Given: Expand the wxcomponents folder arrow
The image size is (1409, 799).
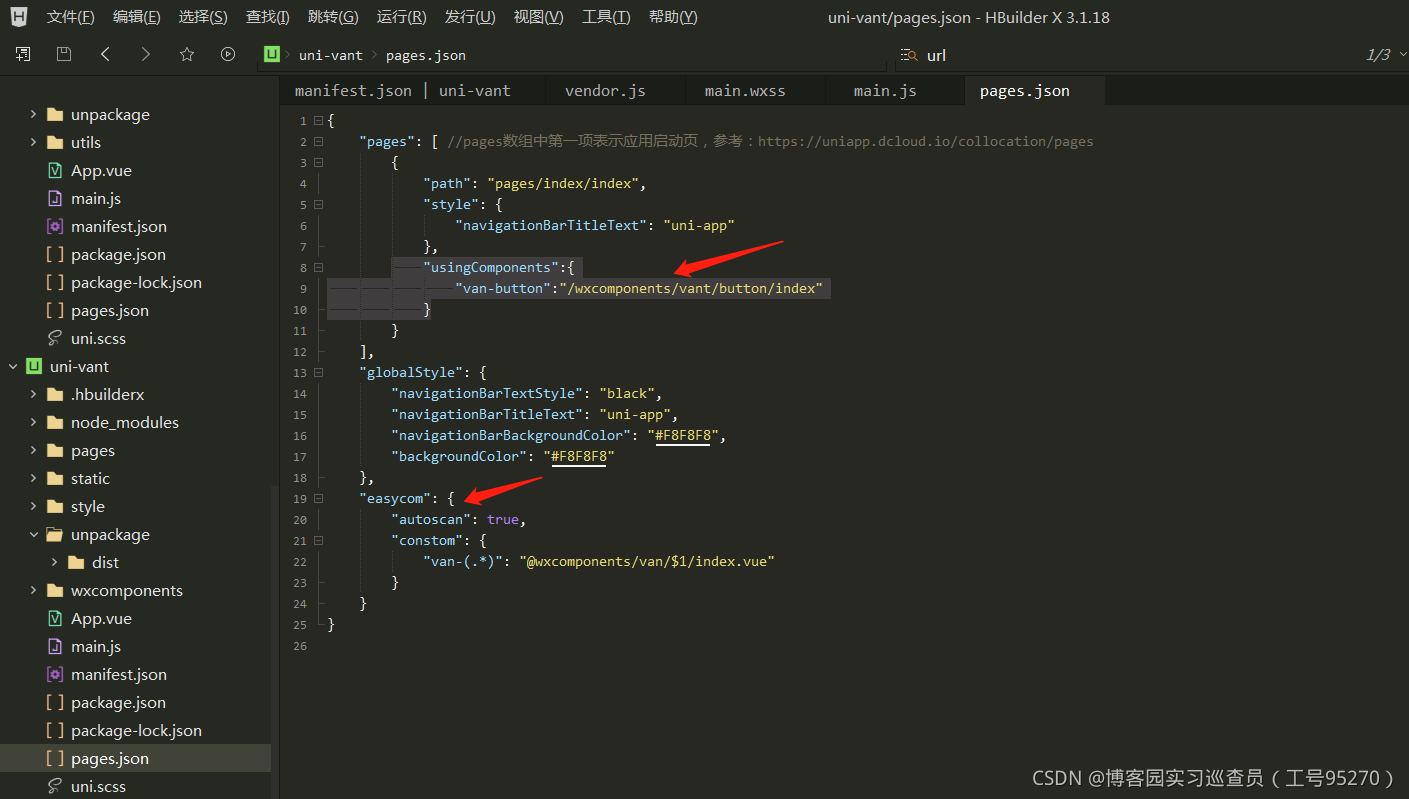Looking at the screenshot, I should (34, 590).
